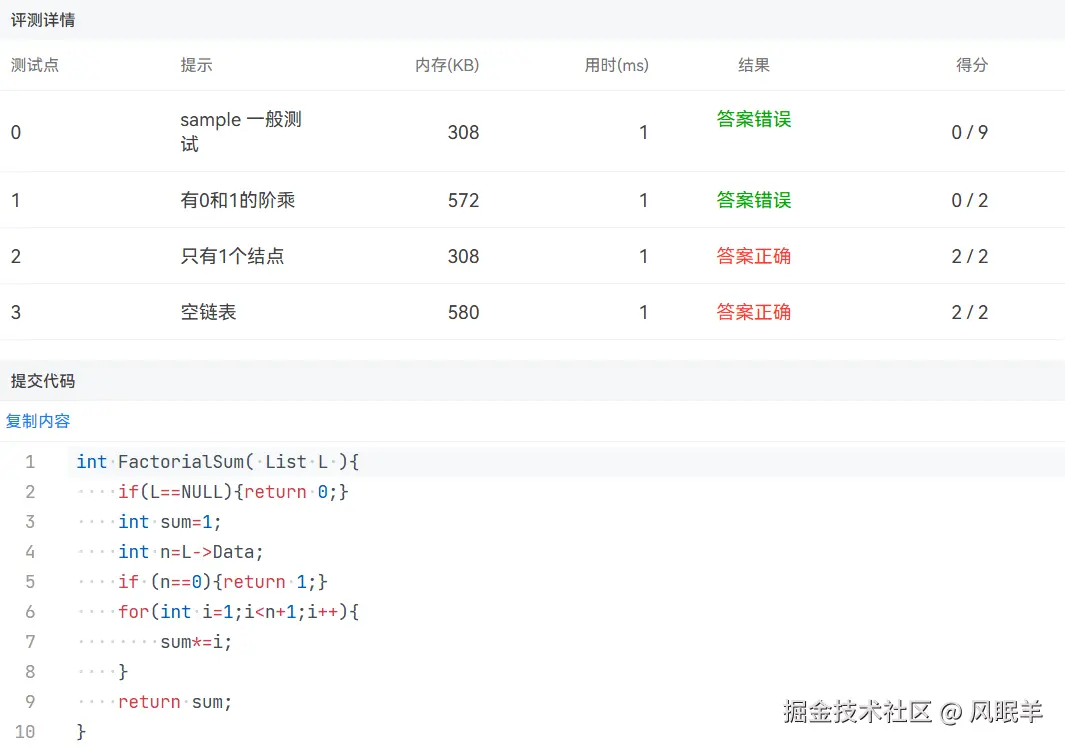Click the 答案错误 result in the sample 一般测试 row

tap(754, 120)
